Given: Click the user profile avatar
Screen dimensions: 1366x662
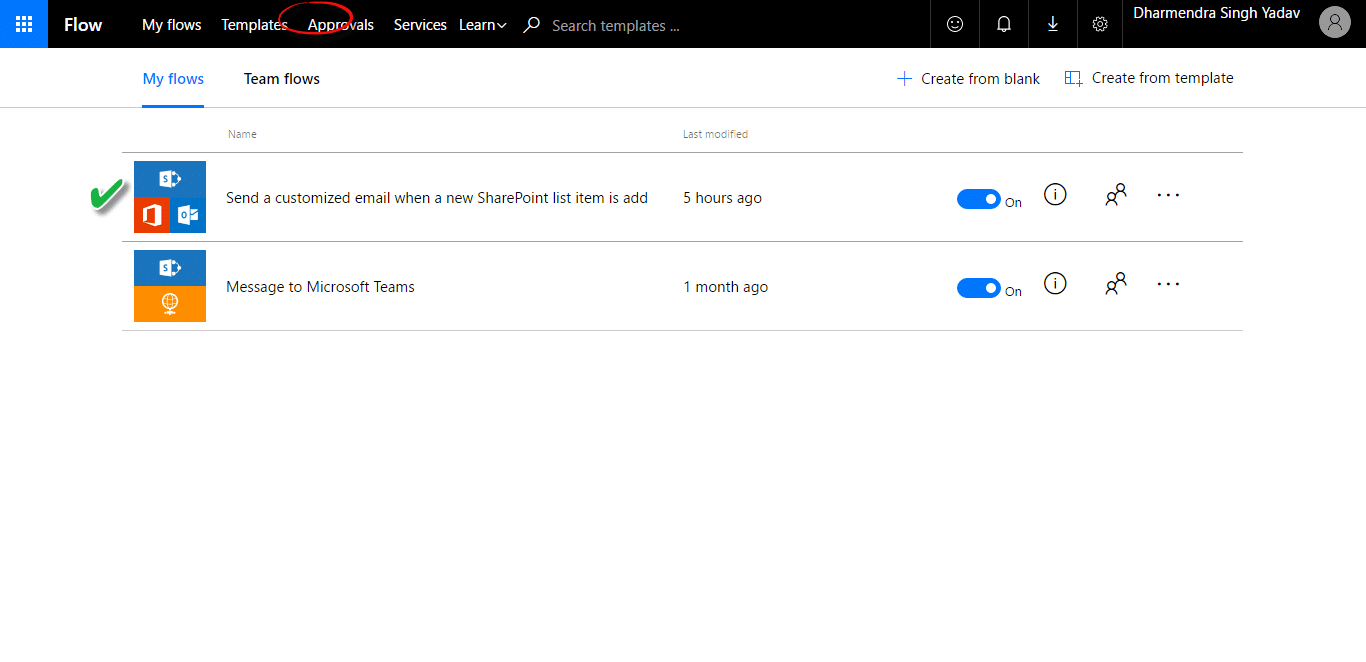Looking at the screenshot, I should click(x=1334, y=22).
